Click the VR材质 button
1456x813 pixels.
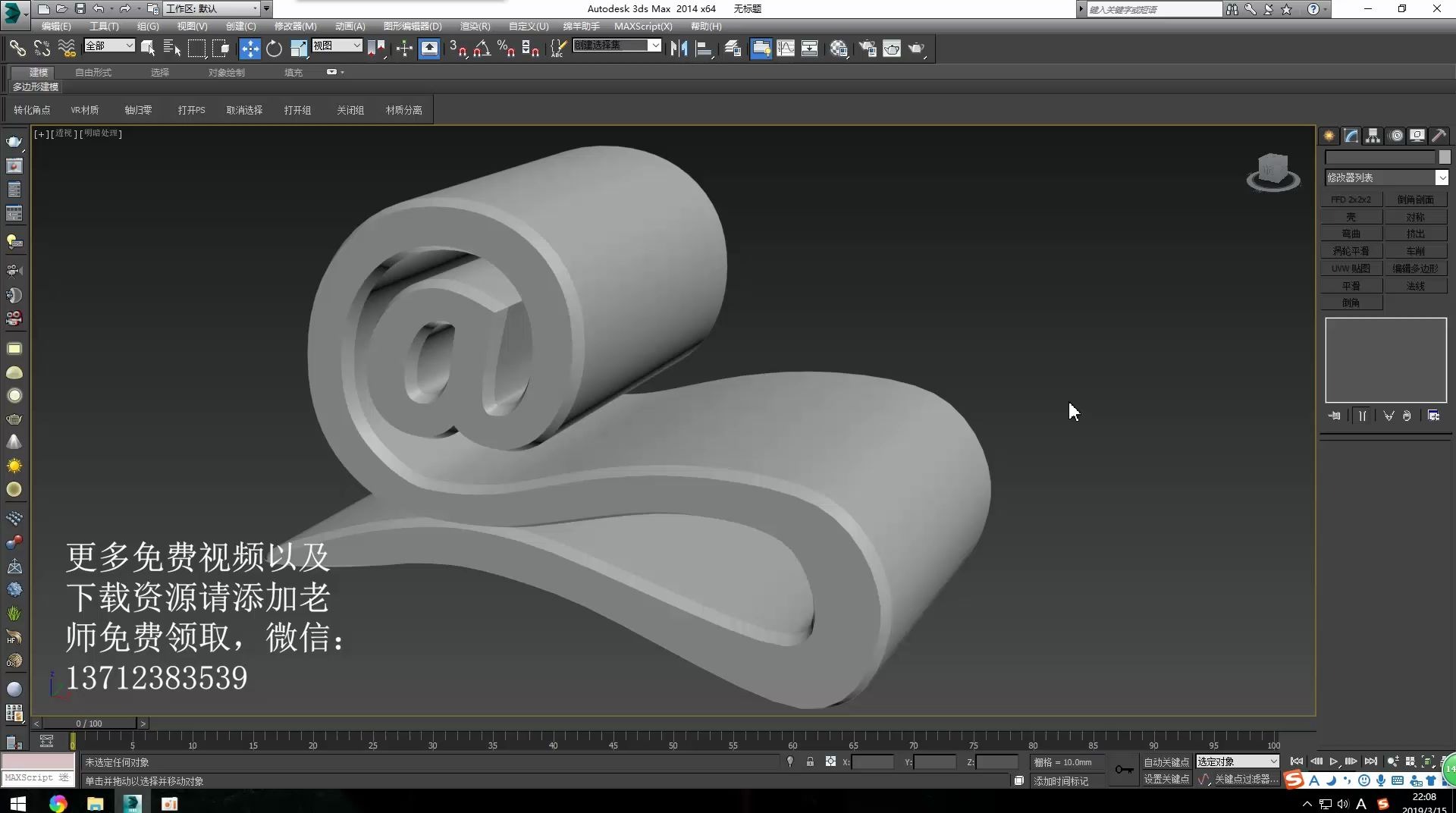coord(84,109)
